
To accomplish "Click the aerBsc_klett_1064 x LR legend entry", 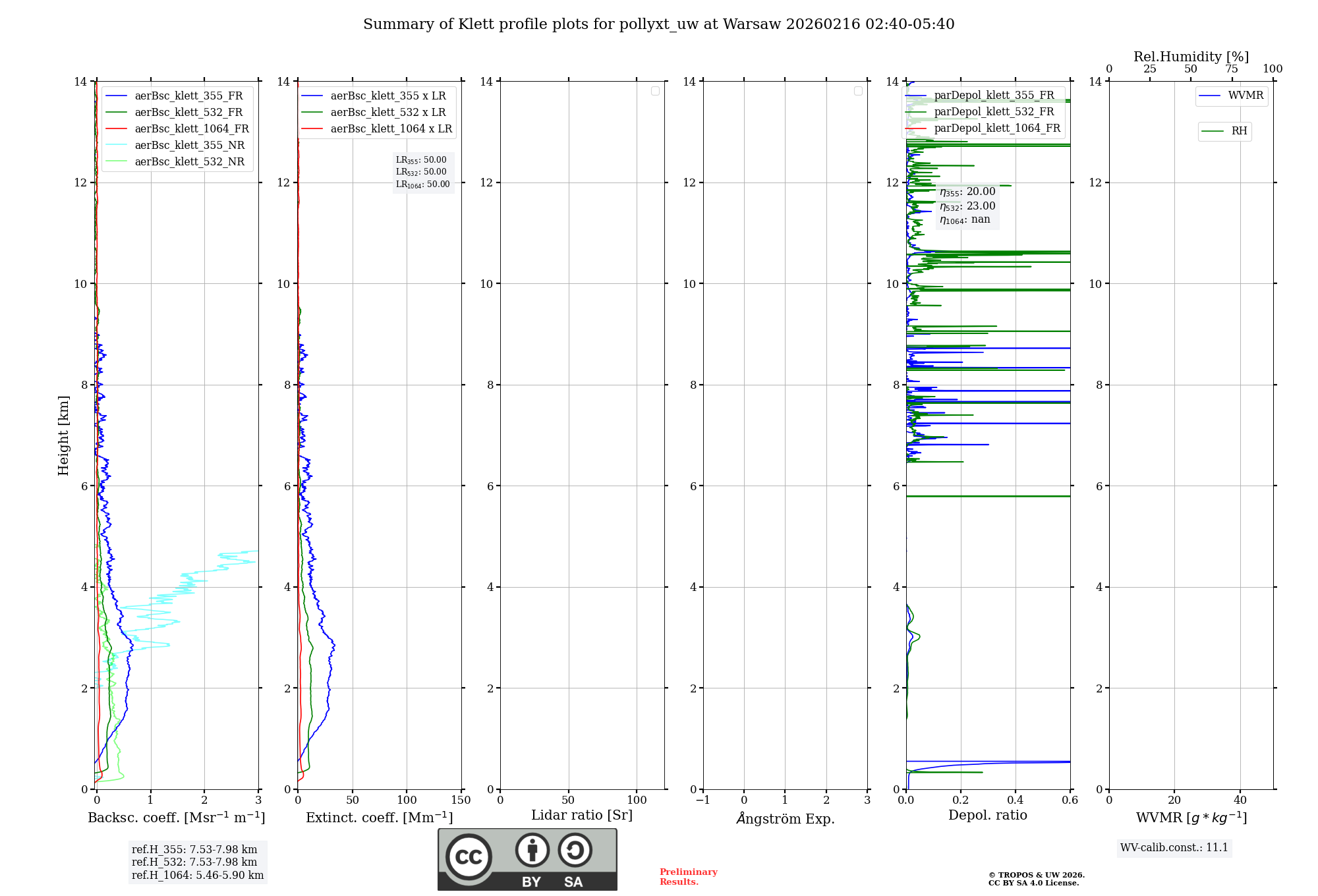I will coord(391,128).
